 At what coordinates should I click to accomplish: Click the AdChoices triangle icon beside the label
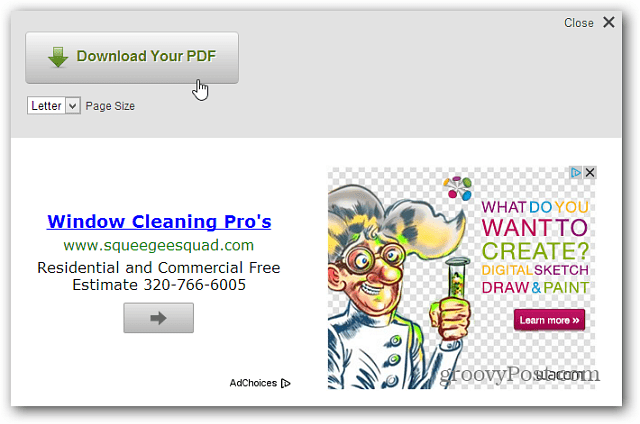point(286,383)
